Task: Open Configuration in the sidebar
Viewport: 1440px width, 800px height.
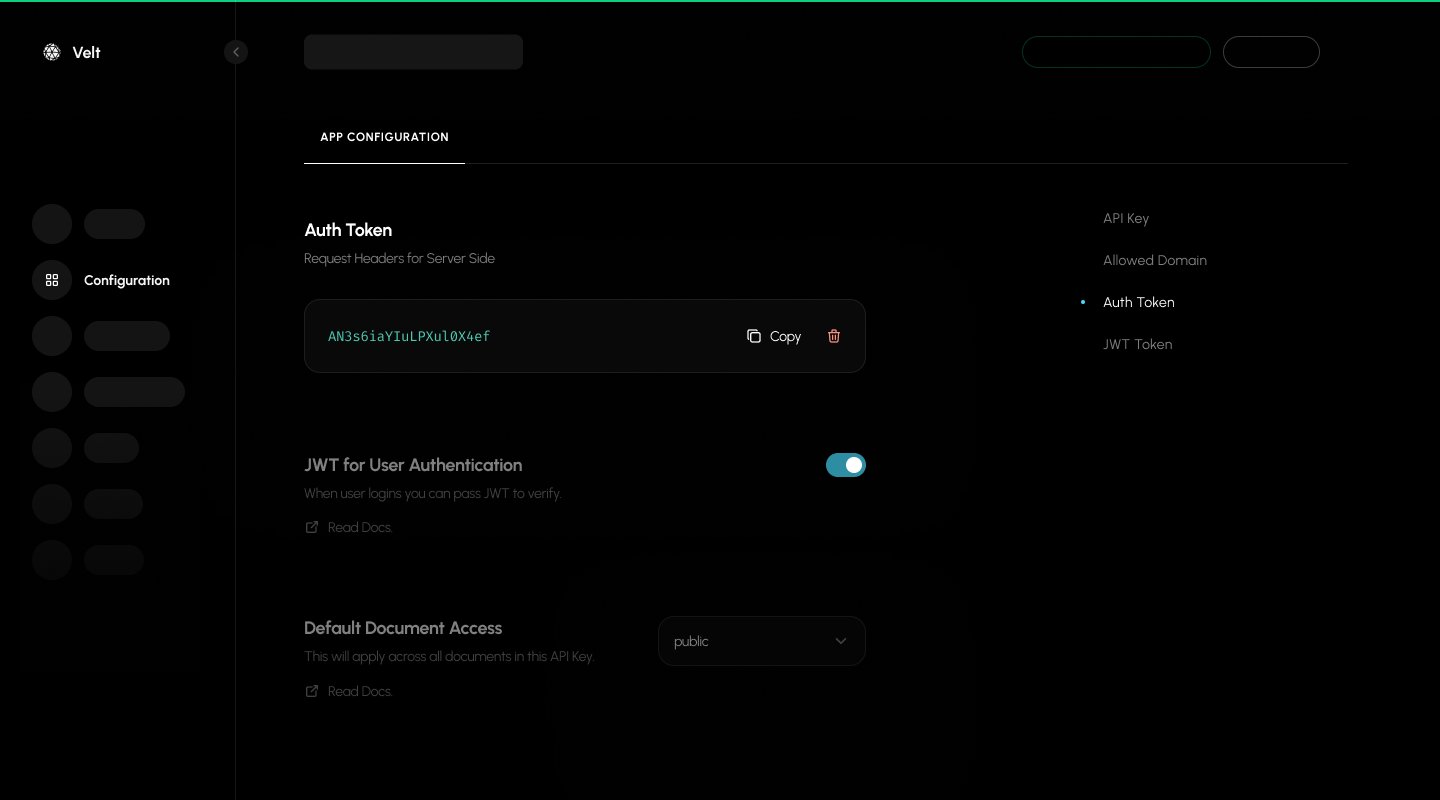Action: pos(101,280)
